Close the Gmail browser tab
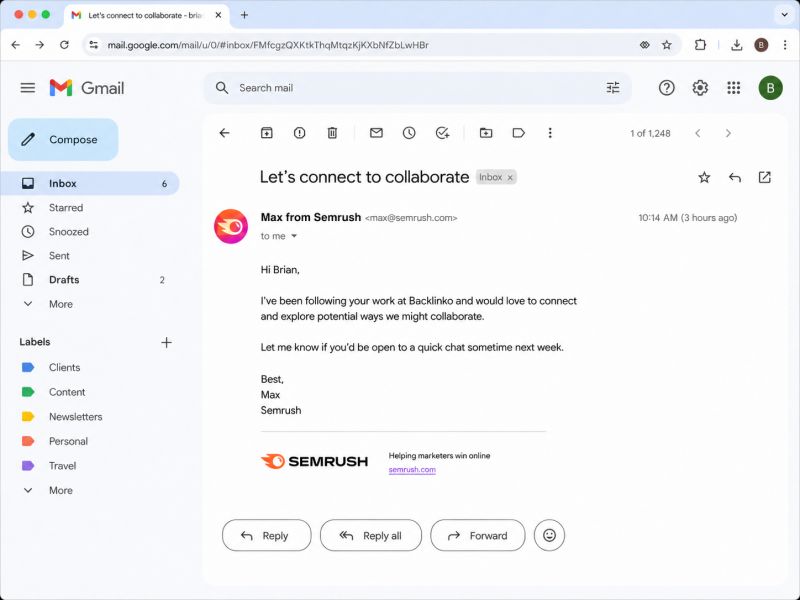This screenshot has height=600, width=800. point(218,15)
